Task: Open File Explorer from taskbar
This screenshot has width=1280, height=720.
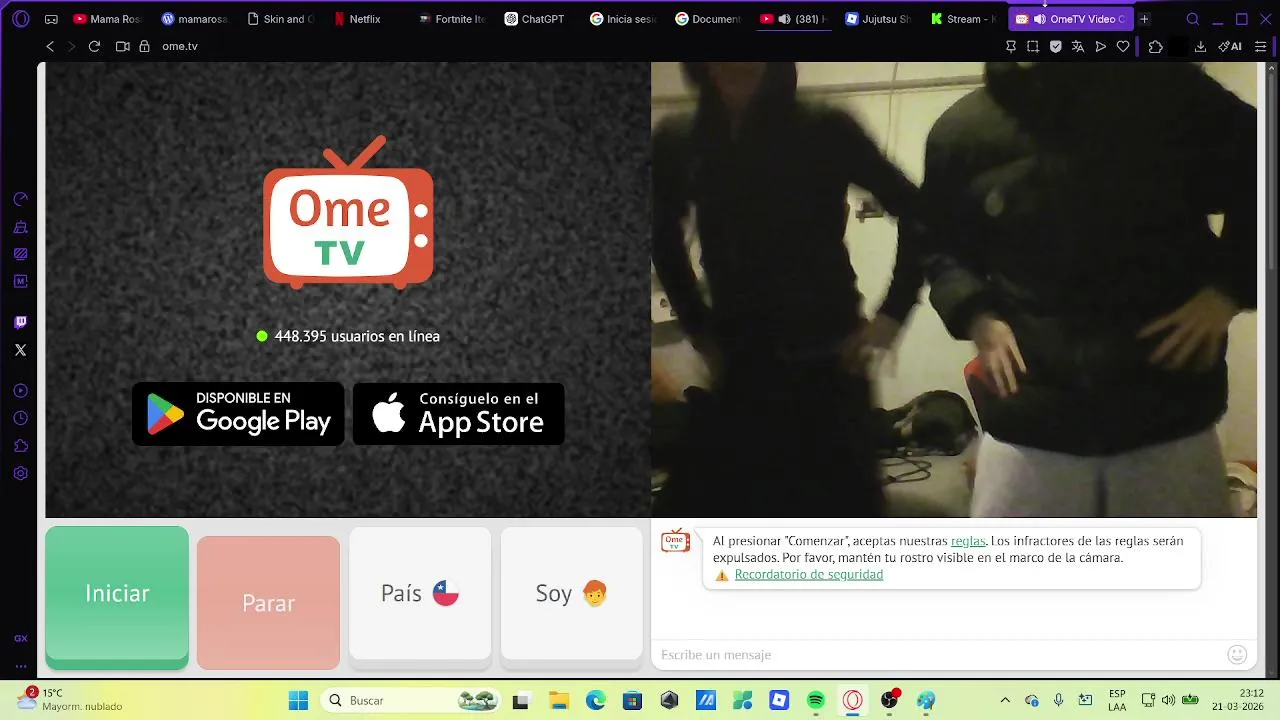Action: pos(558,700)
